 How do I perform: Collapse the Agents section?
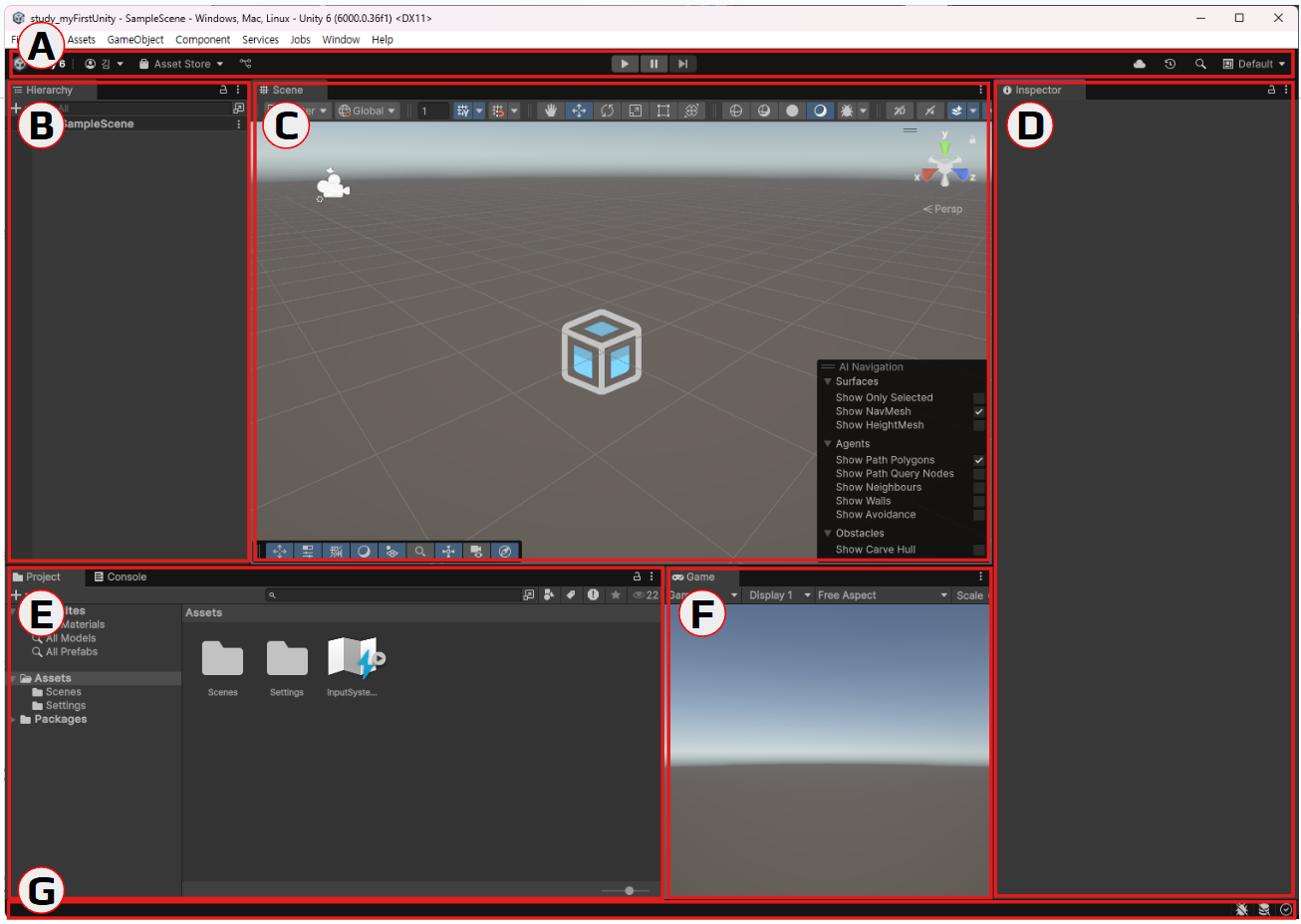click(827, 444)
